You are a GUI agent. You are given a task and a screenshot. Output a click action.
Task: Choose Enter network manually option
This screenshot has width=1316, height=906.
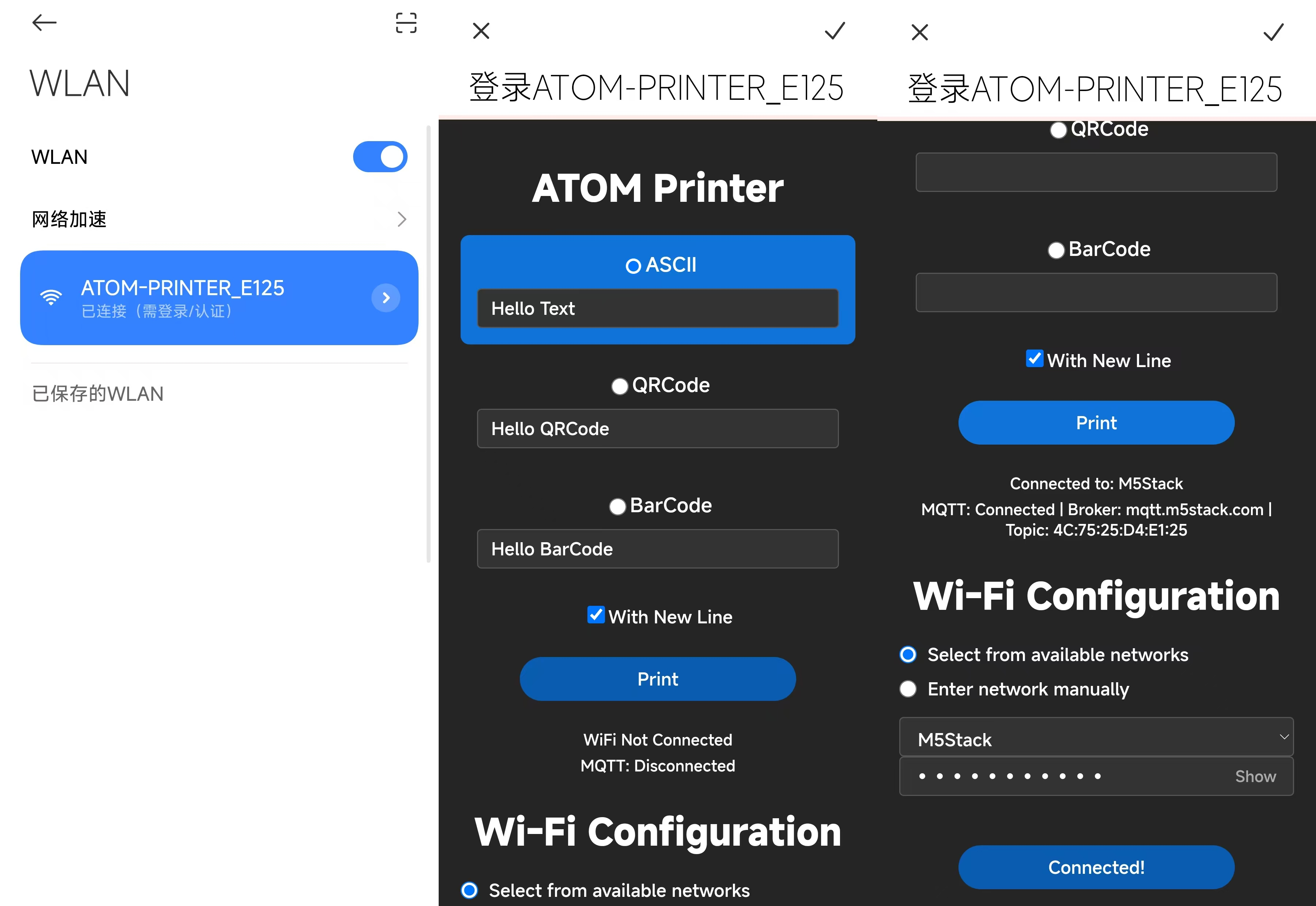pyautogui.click(x=908, y=688)
